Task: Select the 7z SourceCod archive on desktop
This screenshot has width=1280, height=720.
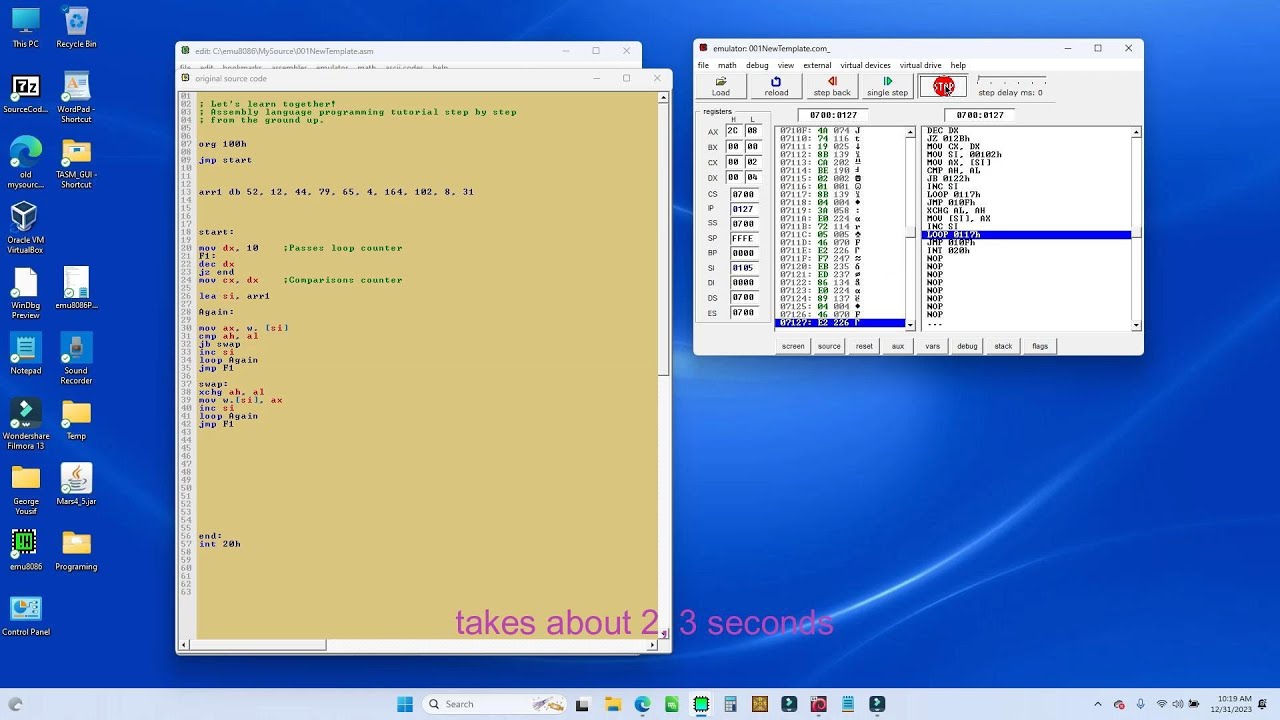Action: [25, 94]
